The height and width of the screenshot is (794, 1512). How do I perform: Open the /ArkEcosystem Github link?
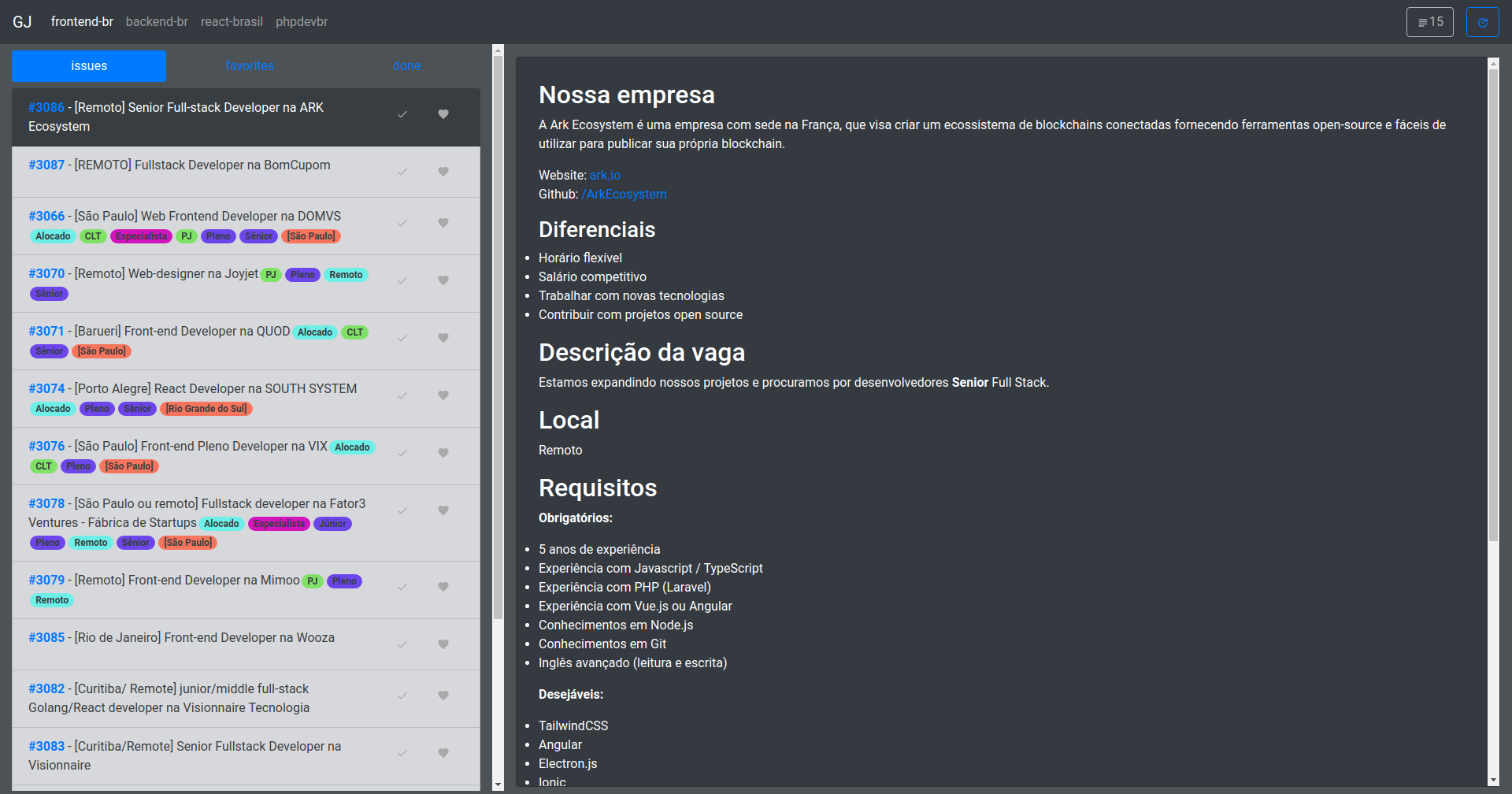624,194
